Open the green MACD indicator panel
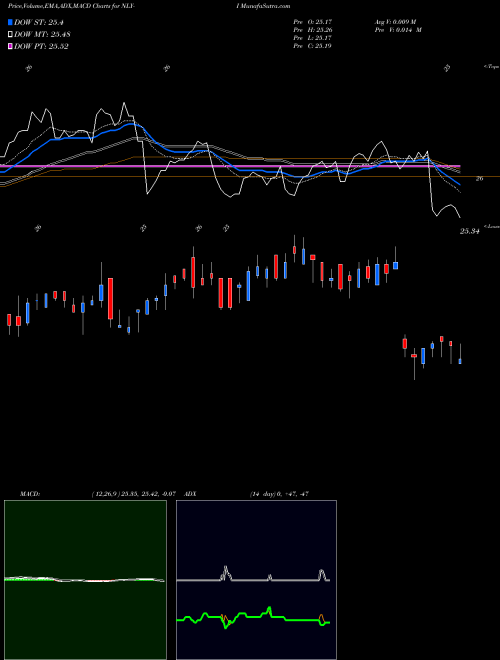The width and height of the screenshot is (500, 660). pyautogui.click(x=85, y=580)
